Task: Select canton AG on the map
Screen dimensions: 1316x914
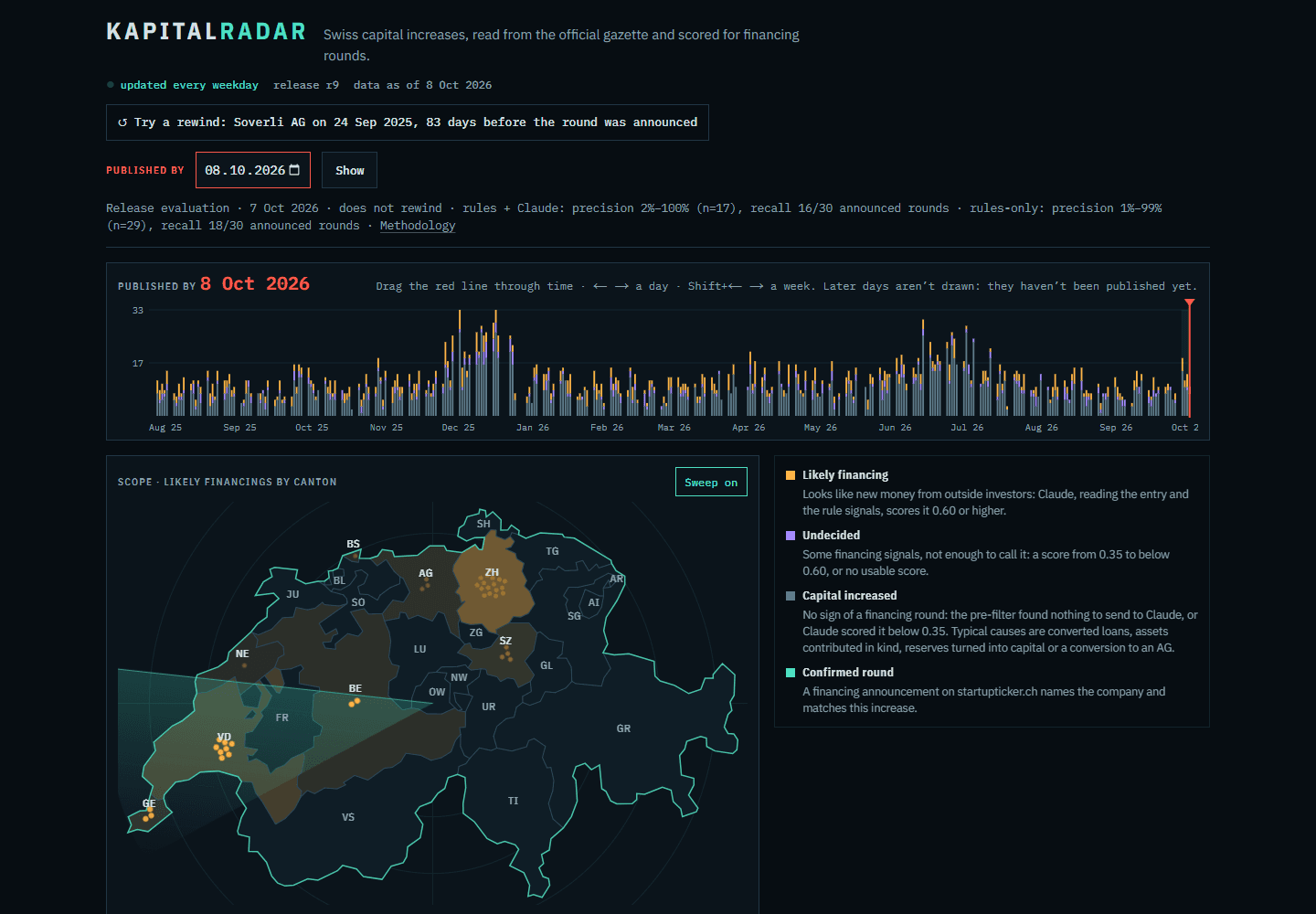Action: pyautogui.click(x=426, y=573)
